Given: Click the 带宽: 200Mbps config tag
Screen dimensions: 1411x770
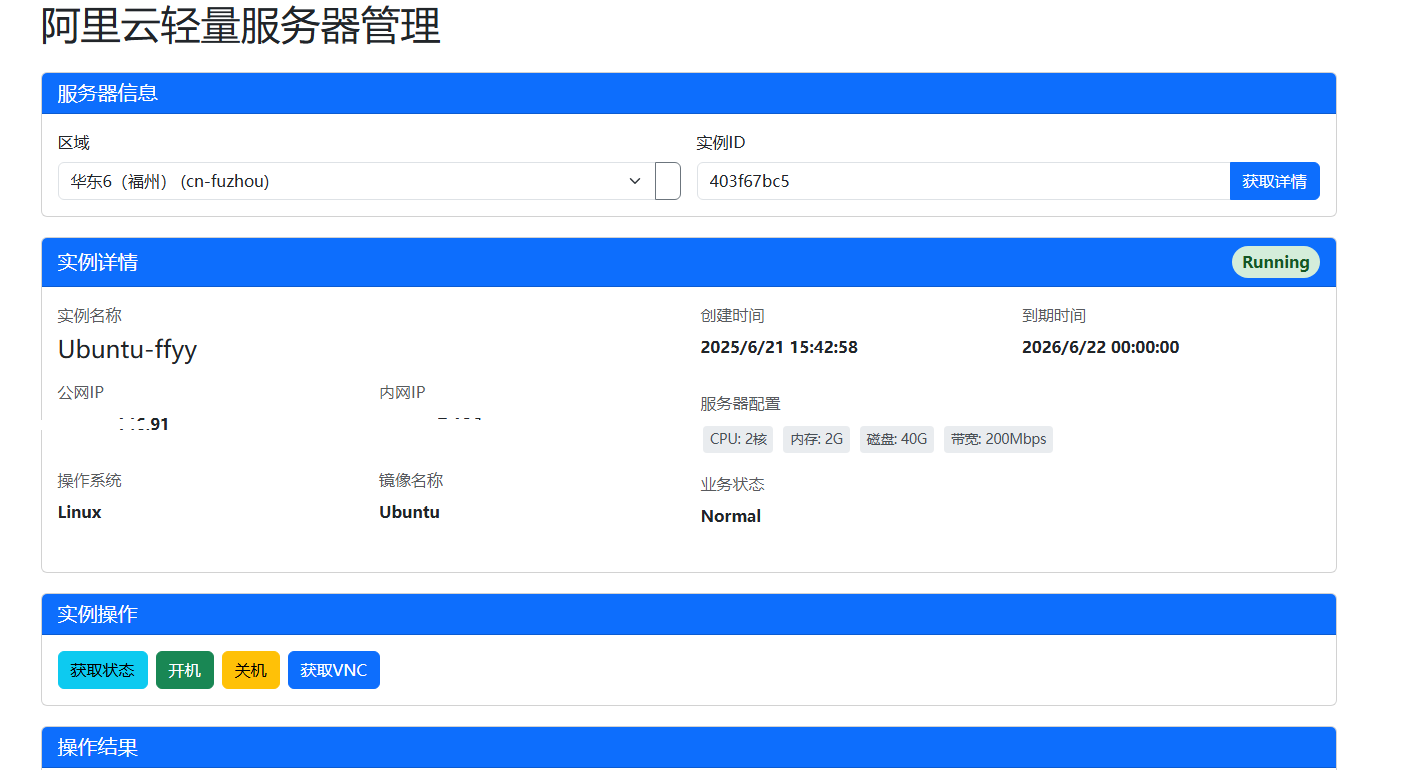Looking at the screenshot, I should tap(998, 439).
